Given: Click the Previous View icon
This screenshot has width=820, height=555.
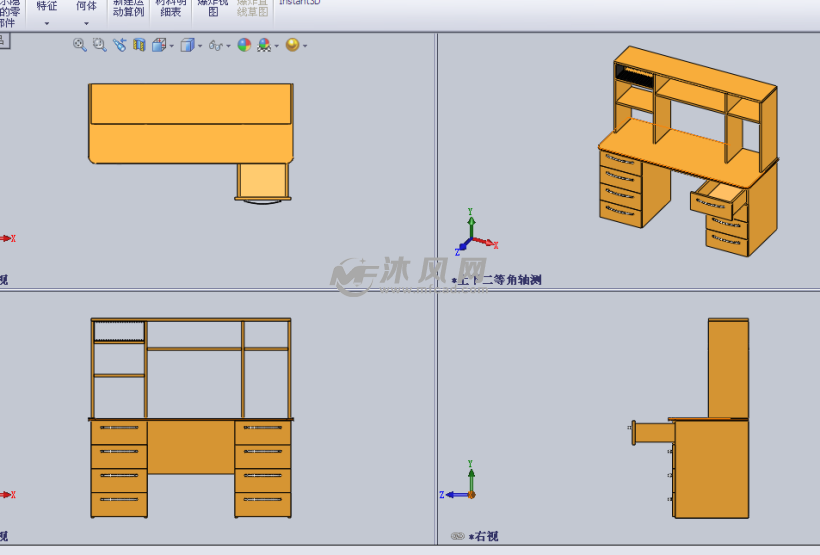Looking at the screenshot, I should coord(119,45).
